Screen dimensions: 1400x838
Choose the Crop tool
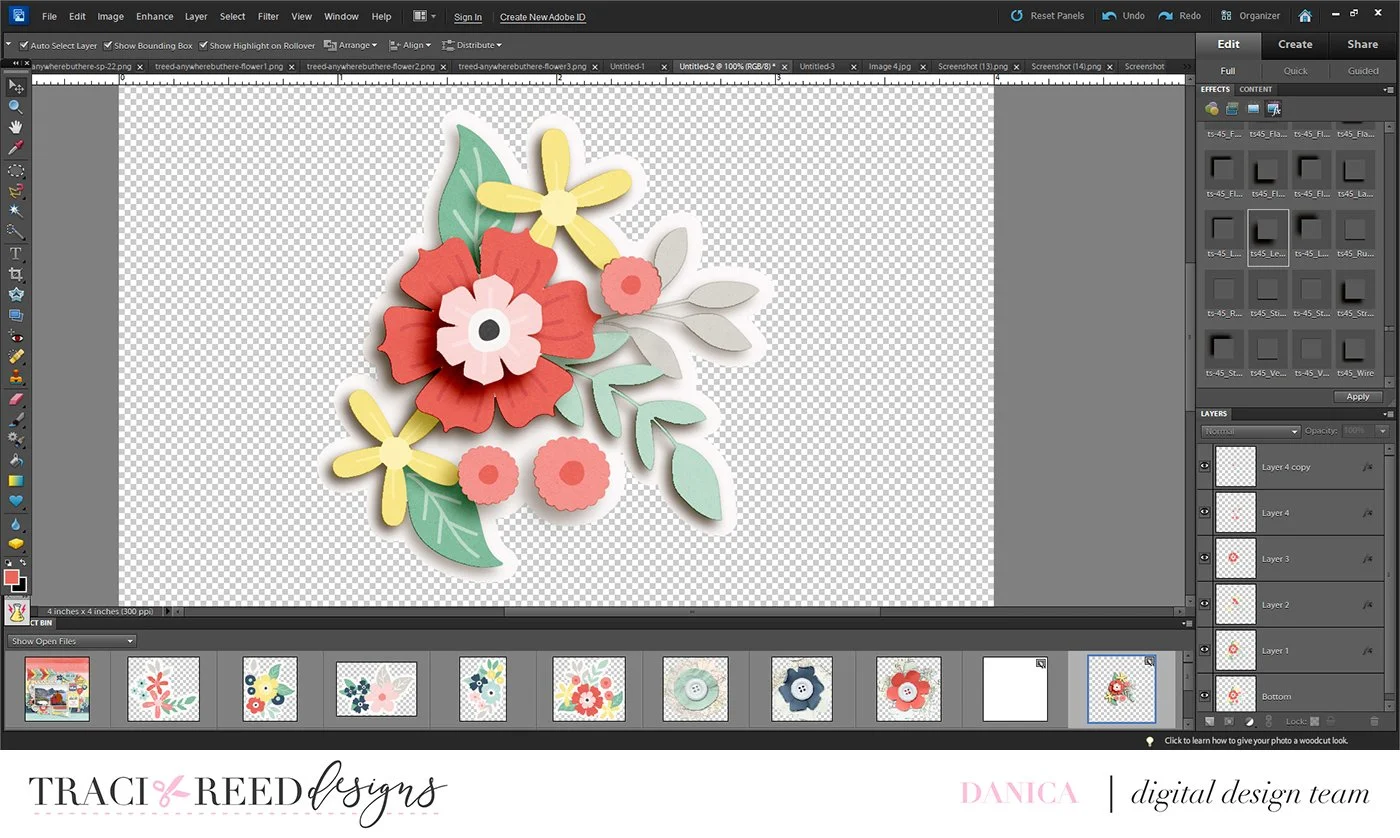click(x=15, y=274)
